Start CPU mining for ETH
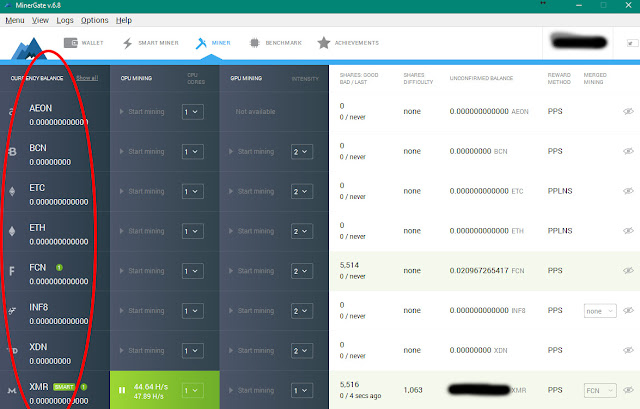The height and width of the screenshot is (409, 640). [142, 231]
